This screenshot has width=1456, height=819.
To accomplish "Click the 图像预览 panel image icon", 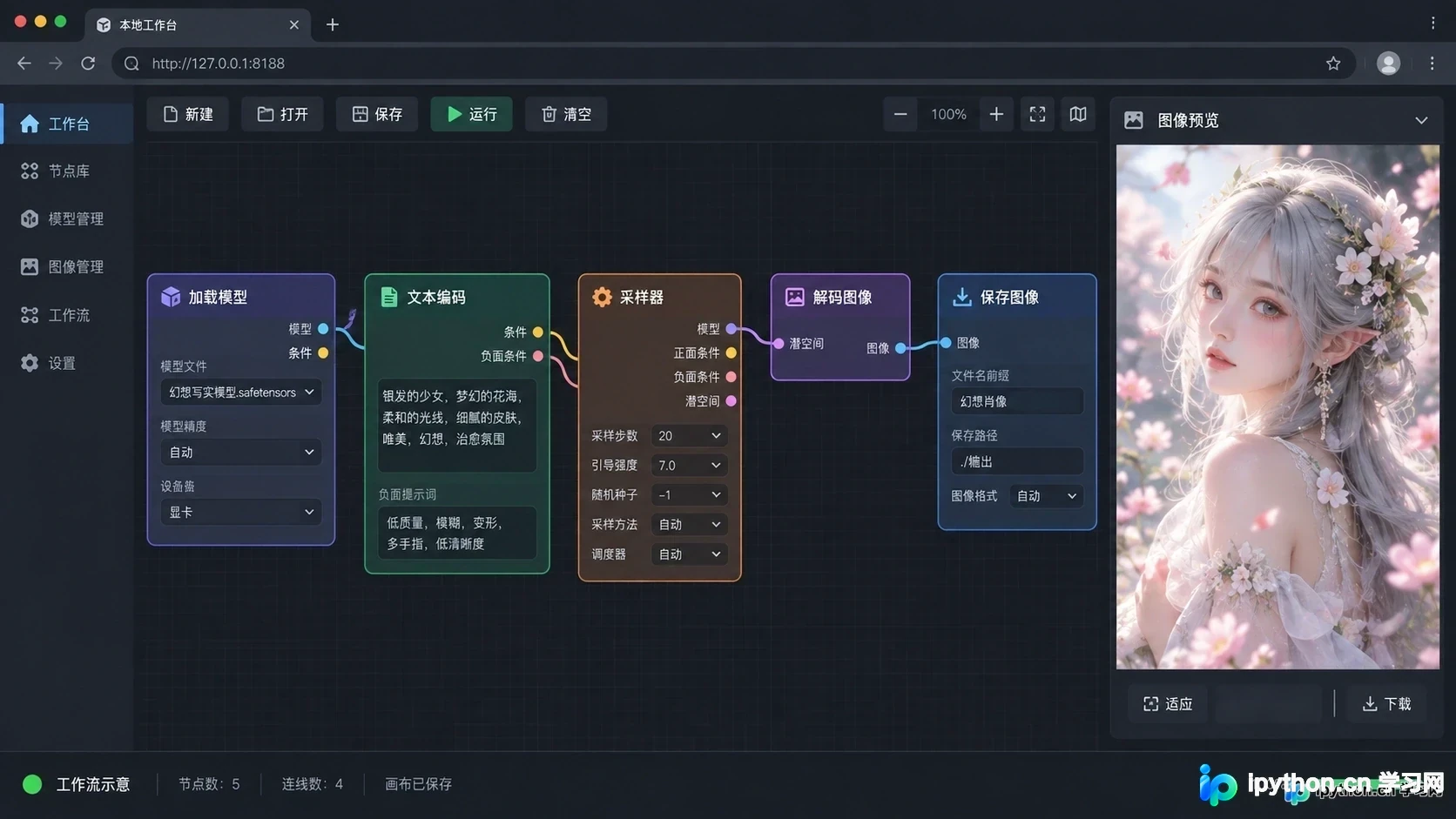I will click(1134, 120).
